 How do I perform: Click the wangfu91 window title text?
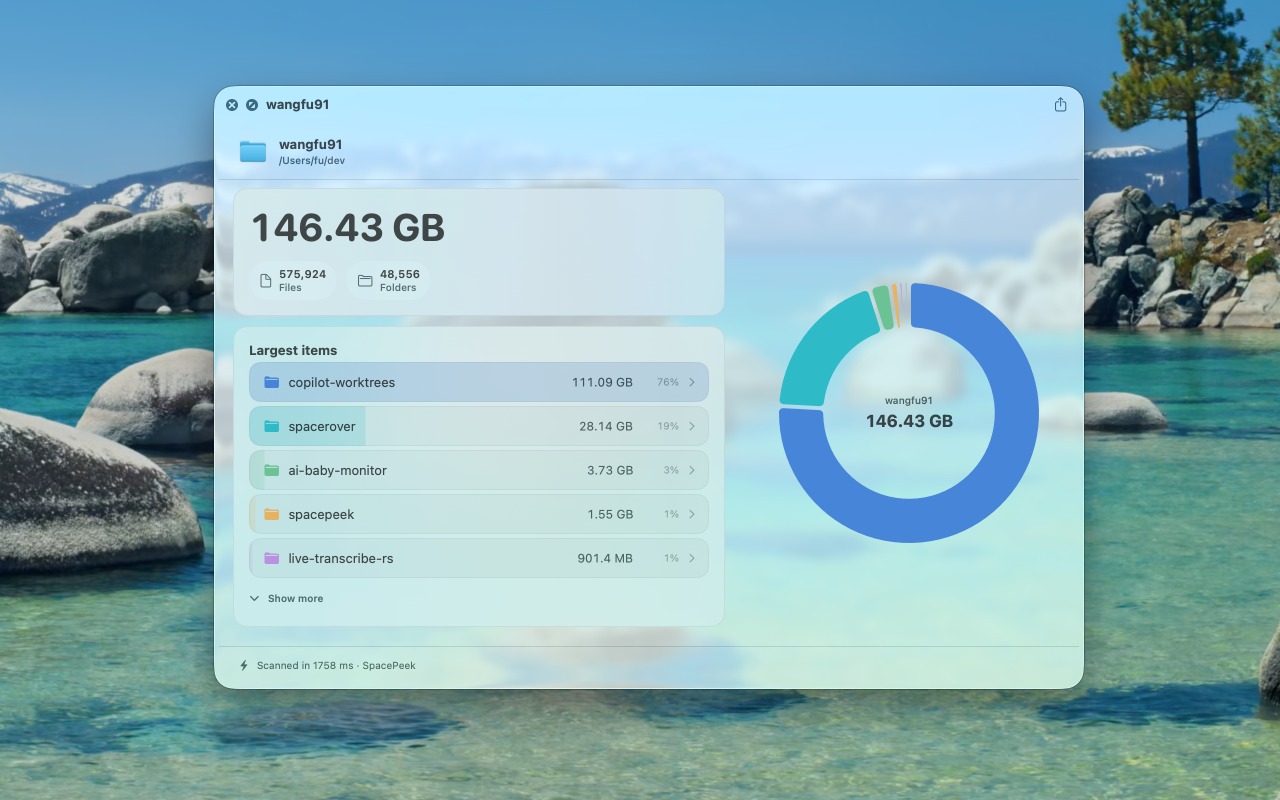pyautogui.click(x=298, y=105)
